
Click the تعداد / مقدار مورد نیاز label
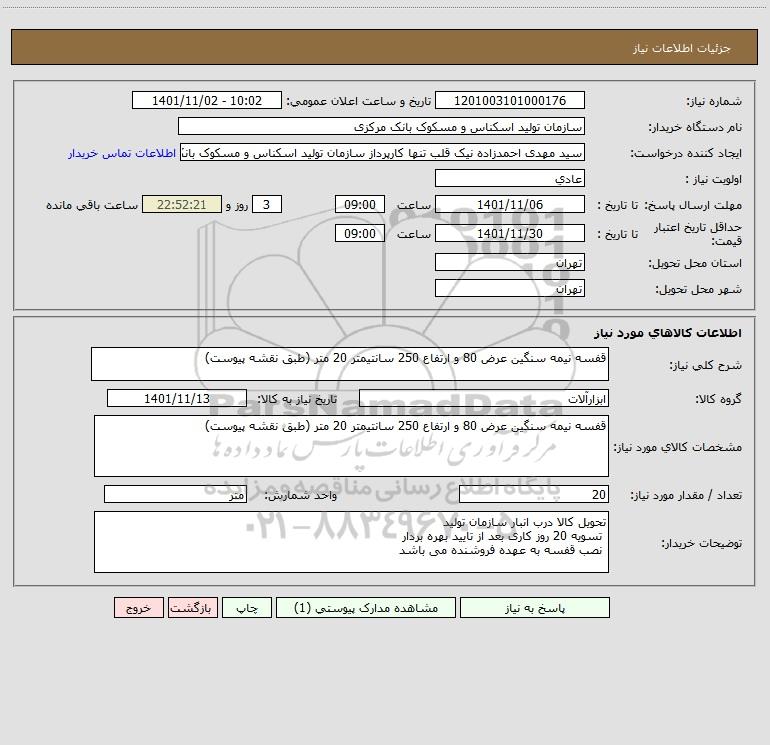(x=686, y=496)
